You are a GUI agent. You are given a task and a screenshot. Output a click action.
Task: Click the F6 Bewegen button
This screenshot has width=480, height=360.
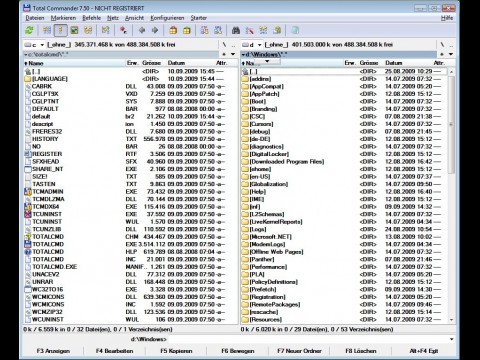point(238,351)
